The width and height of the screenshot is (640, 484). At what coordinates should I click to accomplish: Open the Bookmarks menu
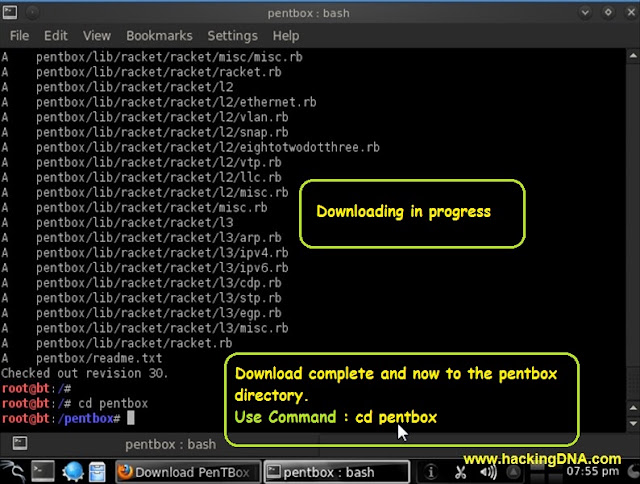(159, 36)
